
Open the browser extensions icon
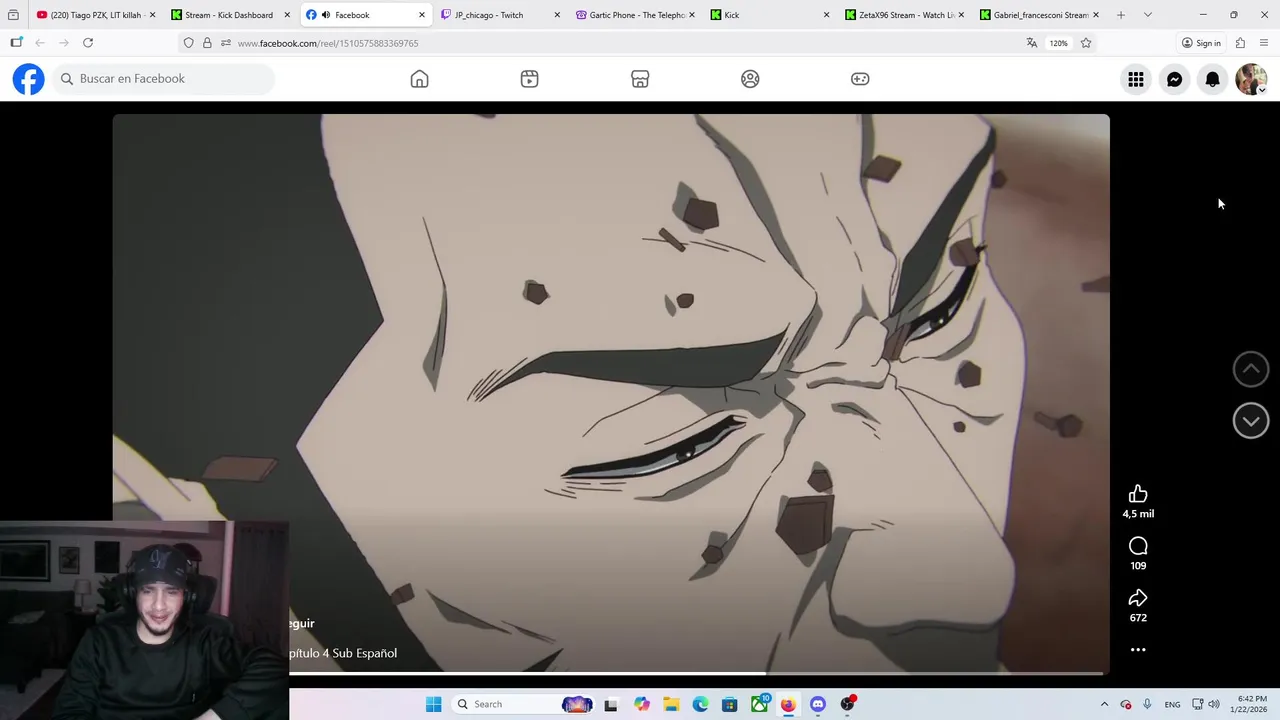point(1240,43)
